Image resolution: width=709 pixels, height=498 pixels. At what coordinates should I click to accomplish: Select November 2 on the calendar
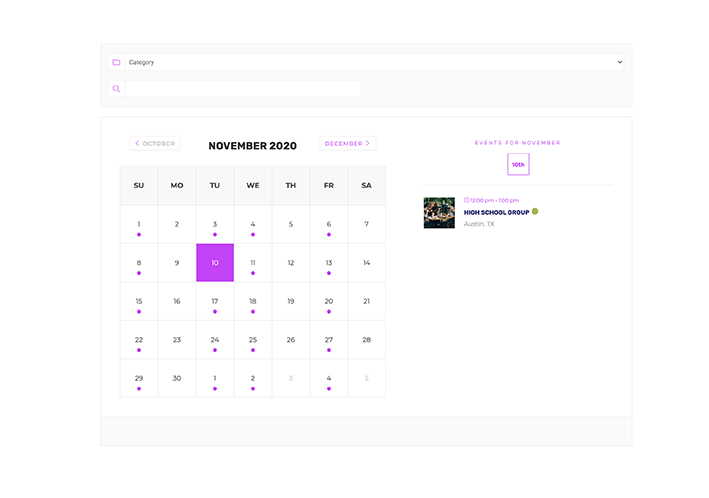coord(177,224)
